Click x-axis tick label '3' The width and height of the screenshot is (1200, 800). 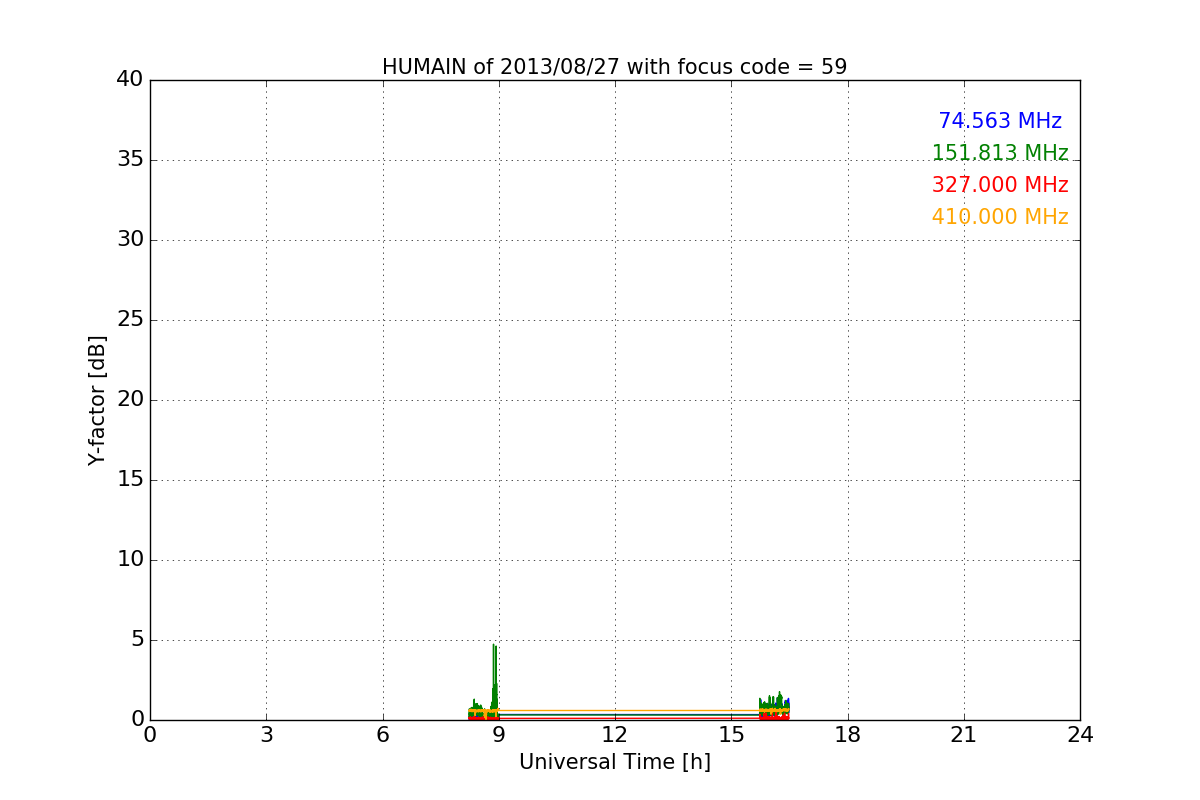(266, 735)
